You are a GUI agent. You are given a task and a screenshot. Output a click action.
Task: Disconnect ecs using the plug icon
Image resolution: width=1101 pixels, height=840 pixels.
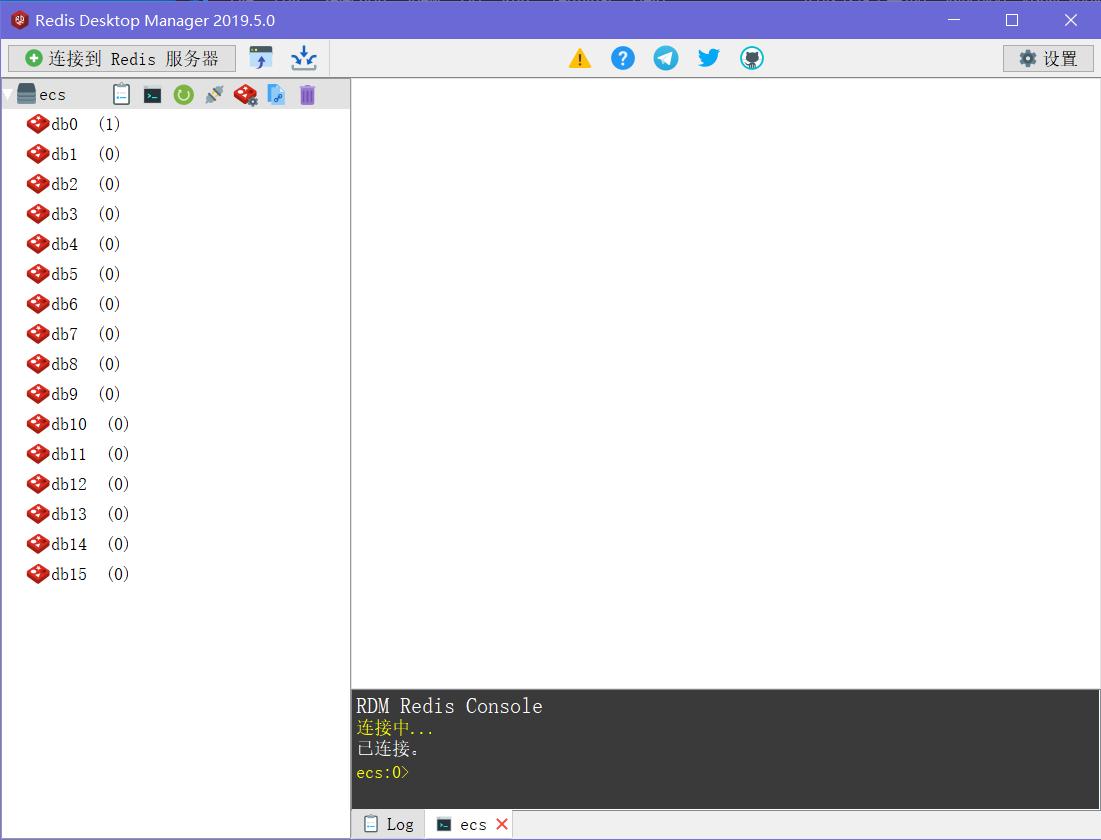tap(214, 94)
